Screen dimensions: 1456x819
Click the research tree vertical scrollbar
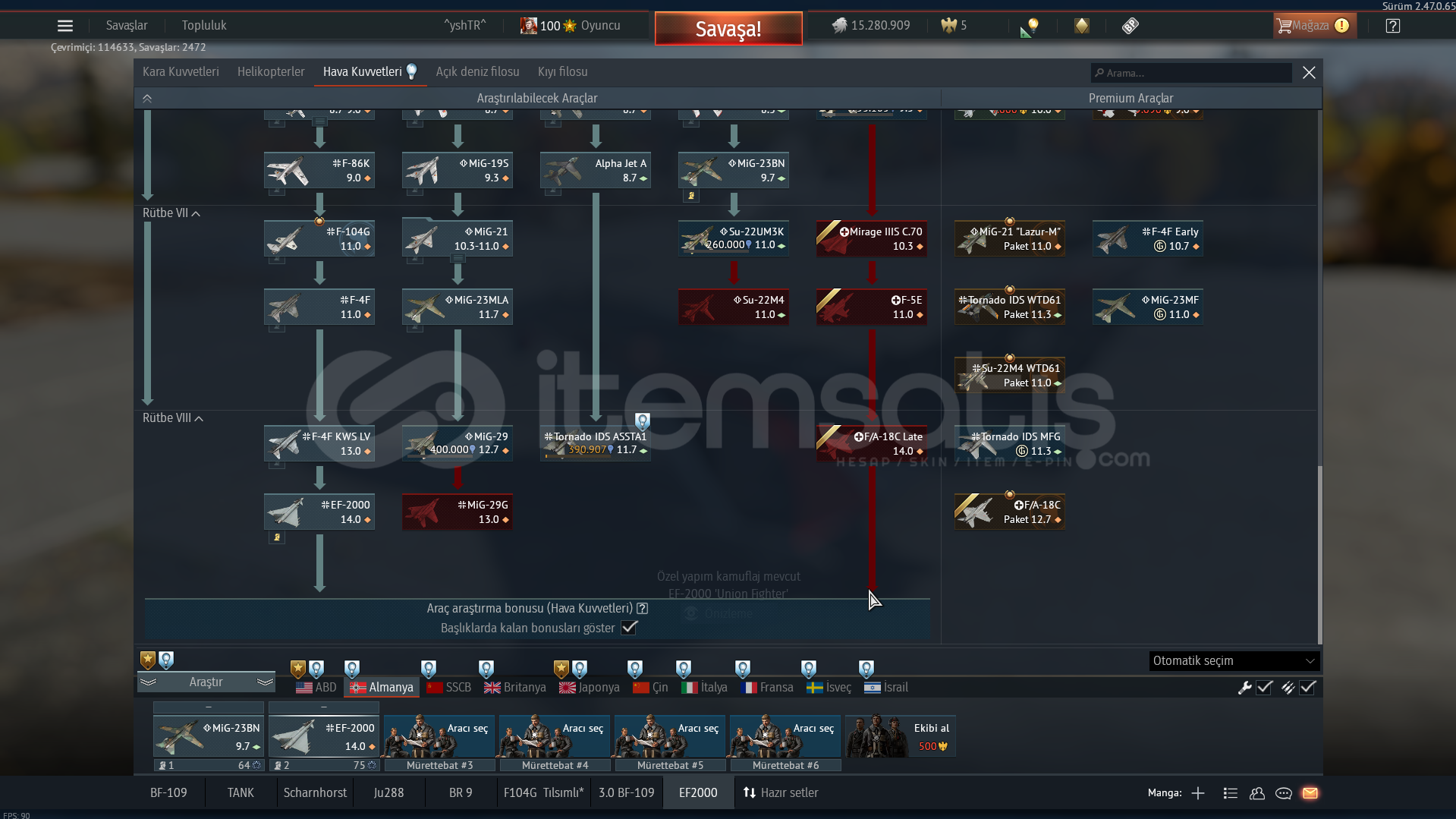pos(1319,554)
